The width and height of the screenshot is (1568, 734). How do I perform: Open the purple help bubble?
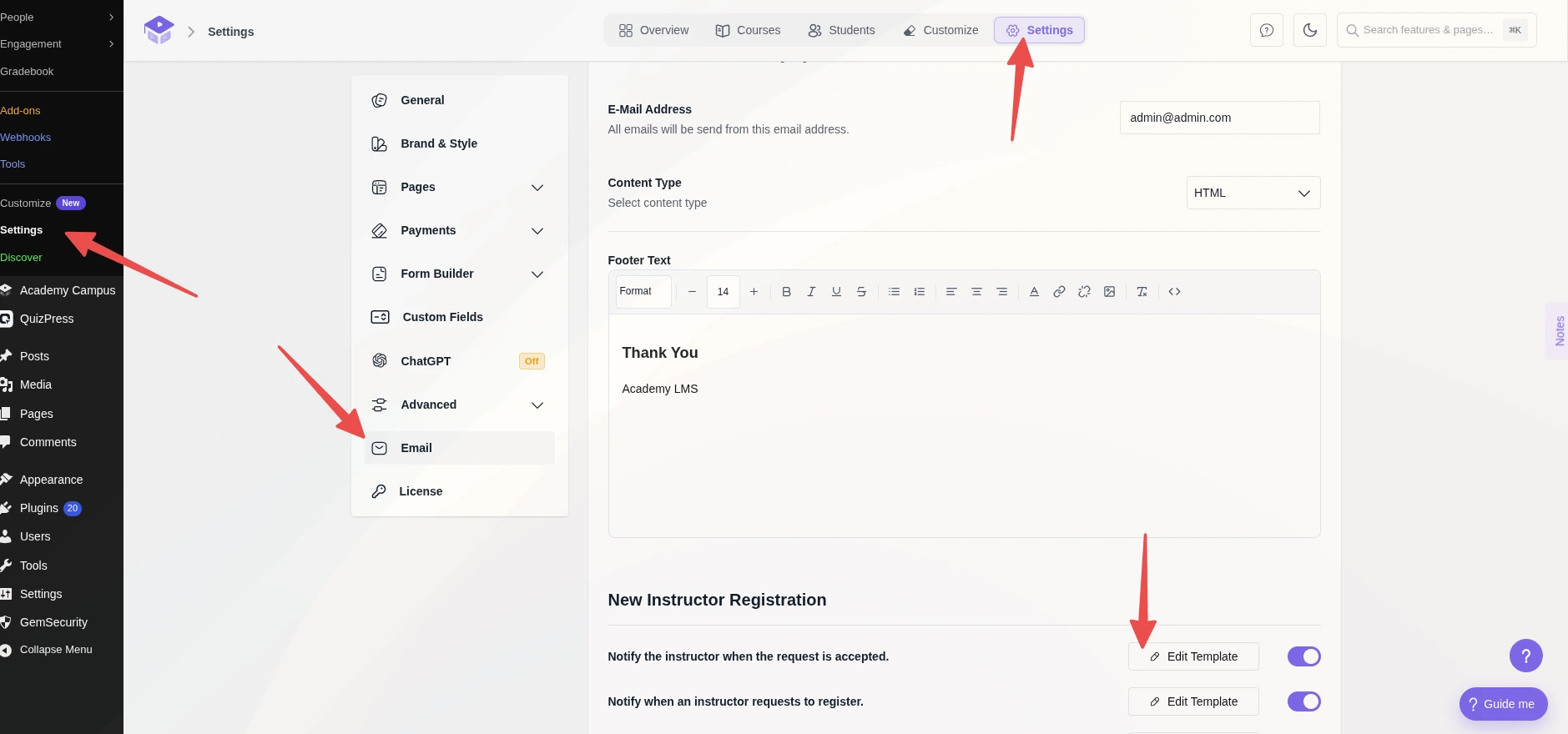point(1526,656)
